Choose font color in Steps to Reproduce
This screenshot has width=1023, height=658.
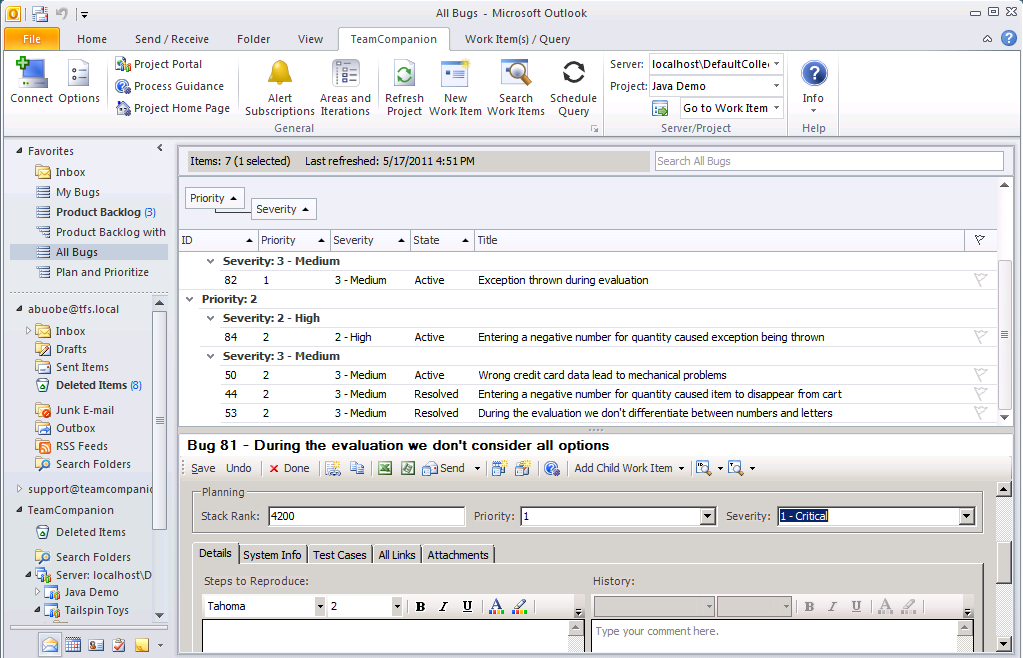(496, 606)
